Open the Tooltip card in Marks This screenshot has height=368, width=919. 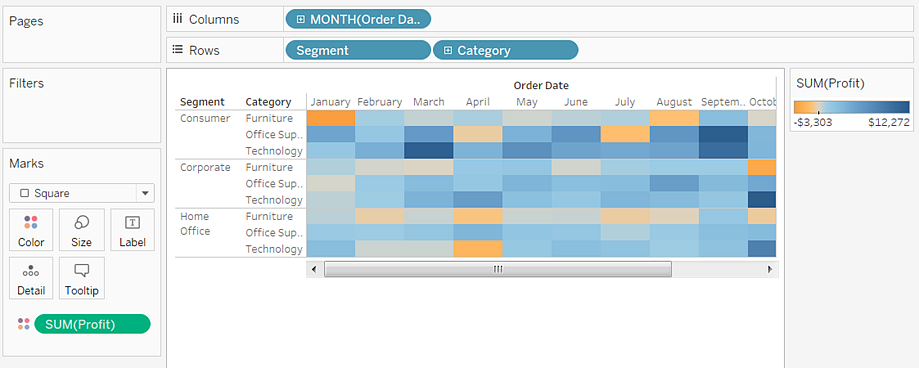point(81,278)
